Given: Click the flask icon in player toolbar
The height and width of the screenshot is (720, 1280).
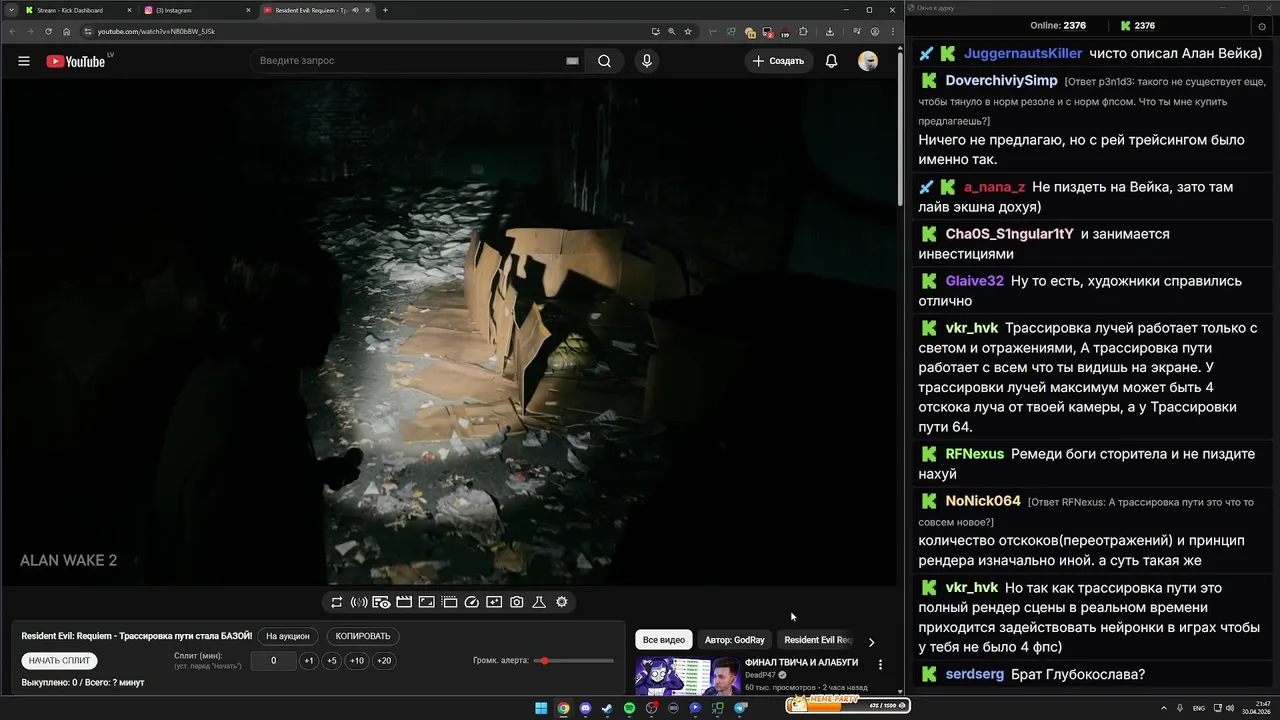Looking at the screenshot, I should pyautogui.click(x=539, y=602).
